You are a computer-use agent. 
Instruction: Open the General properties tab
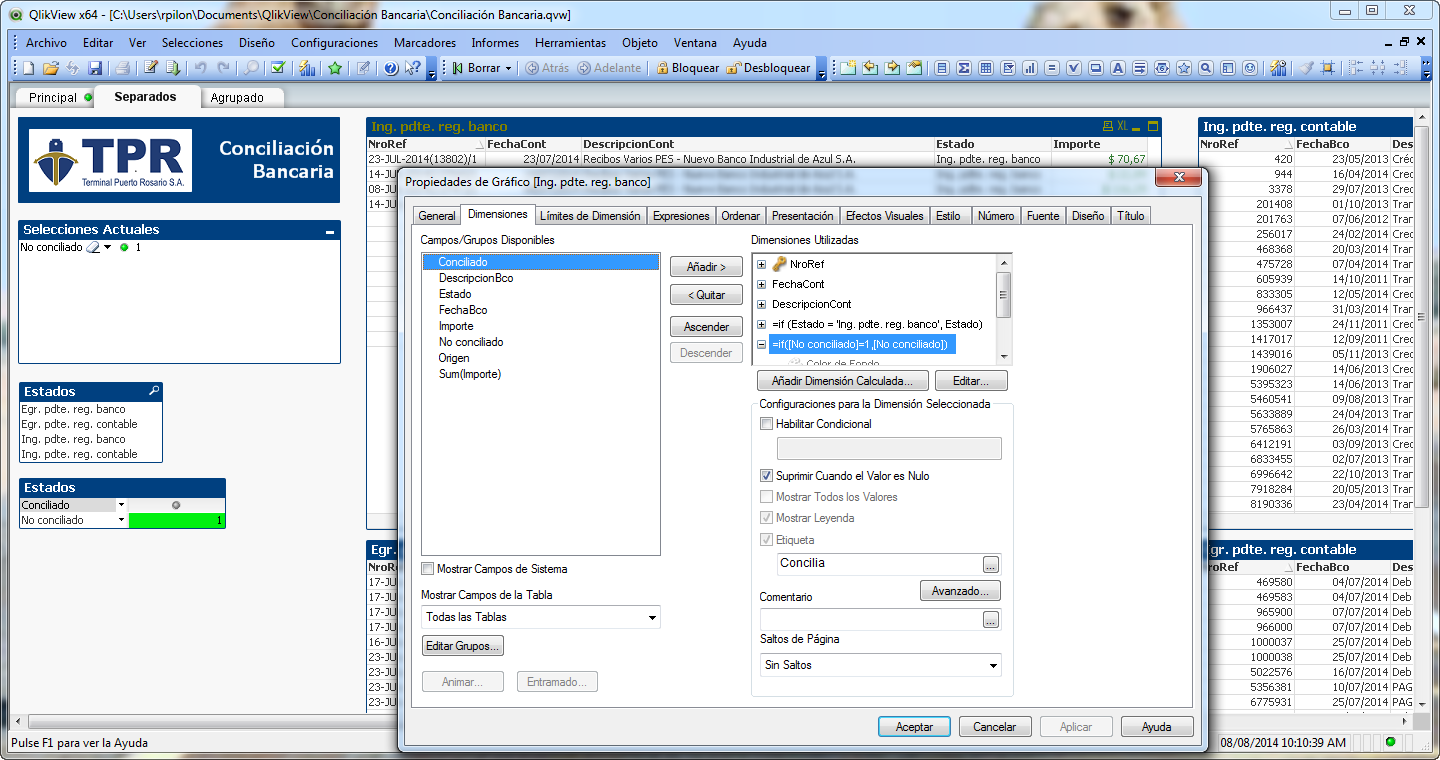point(437,216)
